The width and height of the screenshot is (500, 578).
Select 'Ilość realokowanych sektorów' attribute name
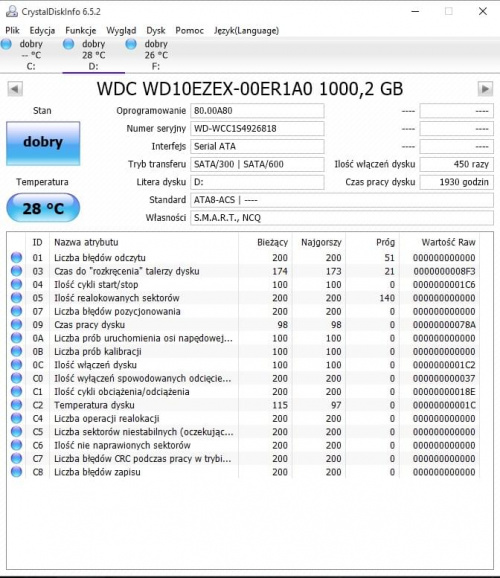[117, 298]
